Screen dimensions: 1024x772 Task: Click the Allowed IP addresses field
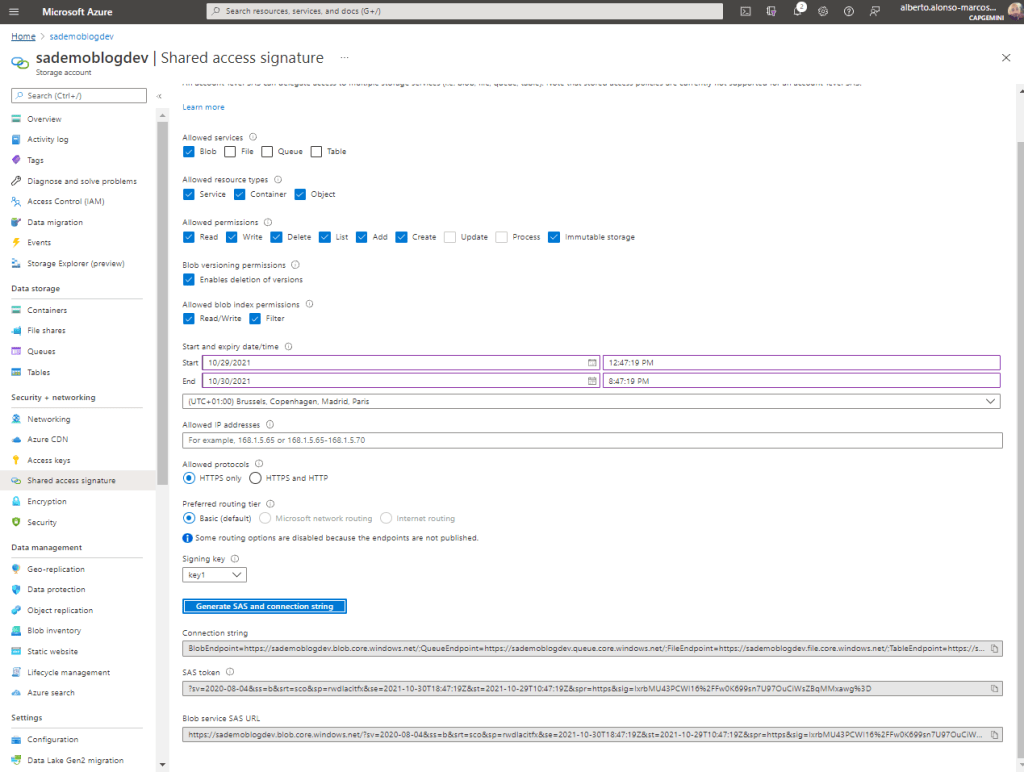tap(591, 440)
